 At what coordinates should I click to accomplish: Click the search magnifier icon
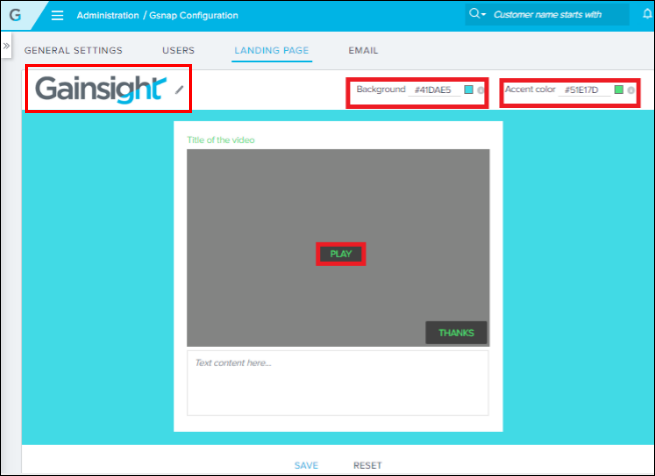(x=474, y=14)
